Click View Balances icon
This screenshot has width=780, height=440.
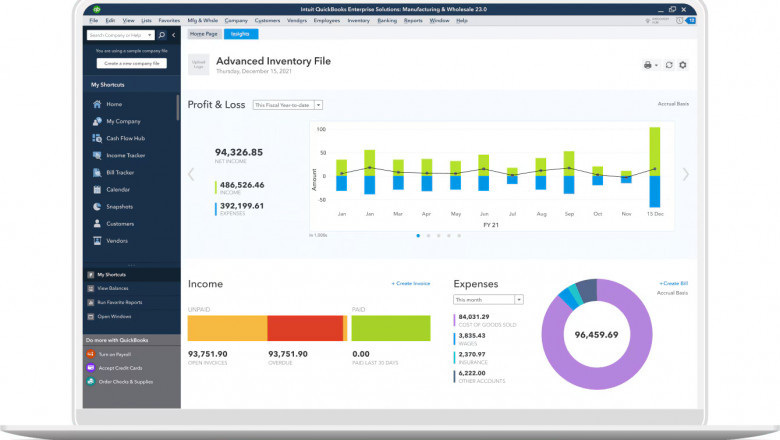tap(91, 288)
